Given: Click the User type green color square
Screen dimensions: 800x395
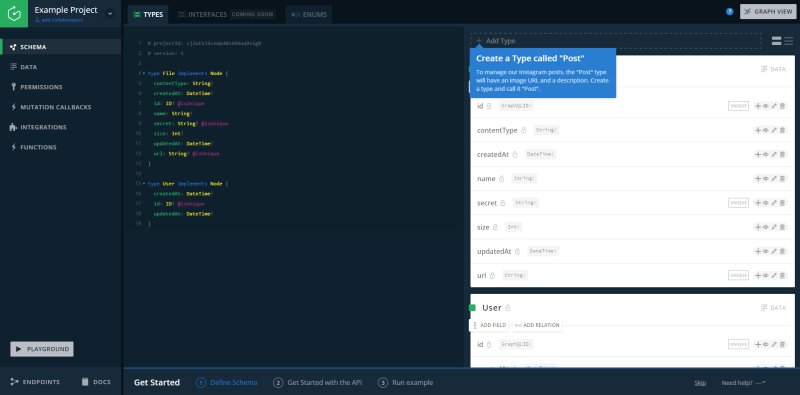Looking at the screenshot, I should (472, 308).
